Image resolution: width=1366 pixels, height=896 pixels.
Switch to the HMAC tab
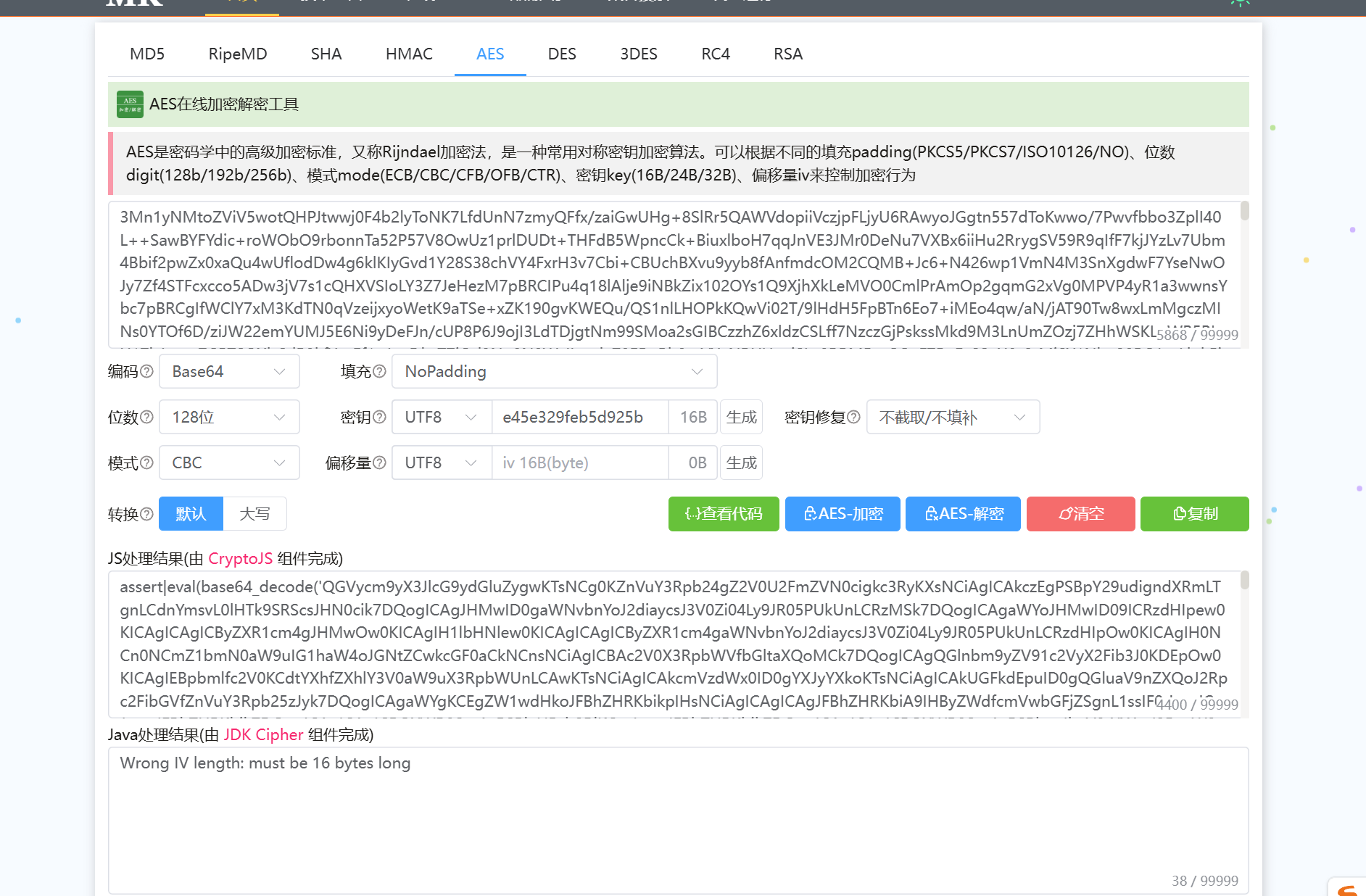tap(409, 54)
